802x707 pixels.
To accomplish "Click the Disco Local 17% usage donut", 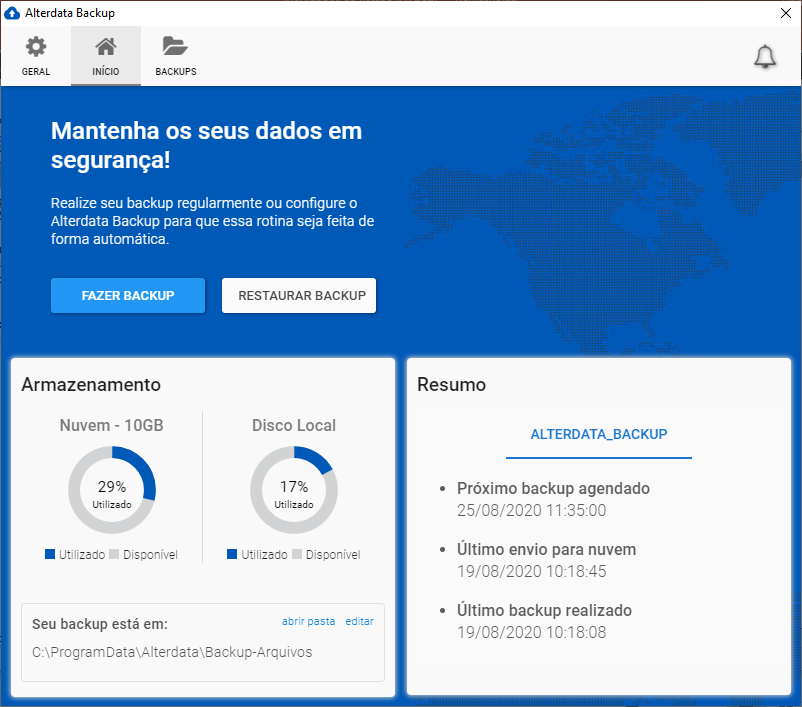I will coord(294,490).
